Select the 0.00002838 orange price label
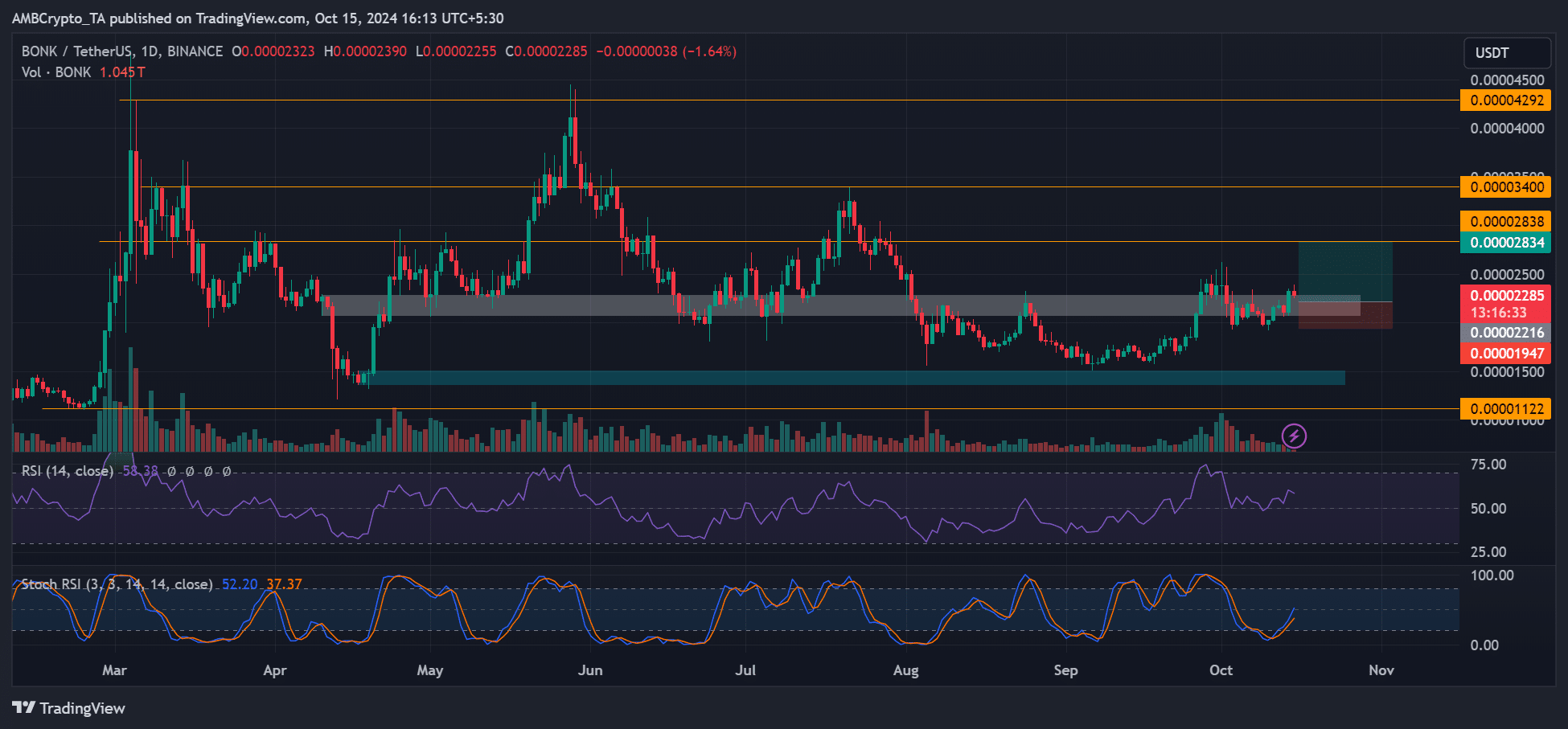 click(x=1505, y=222)
